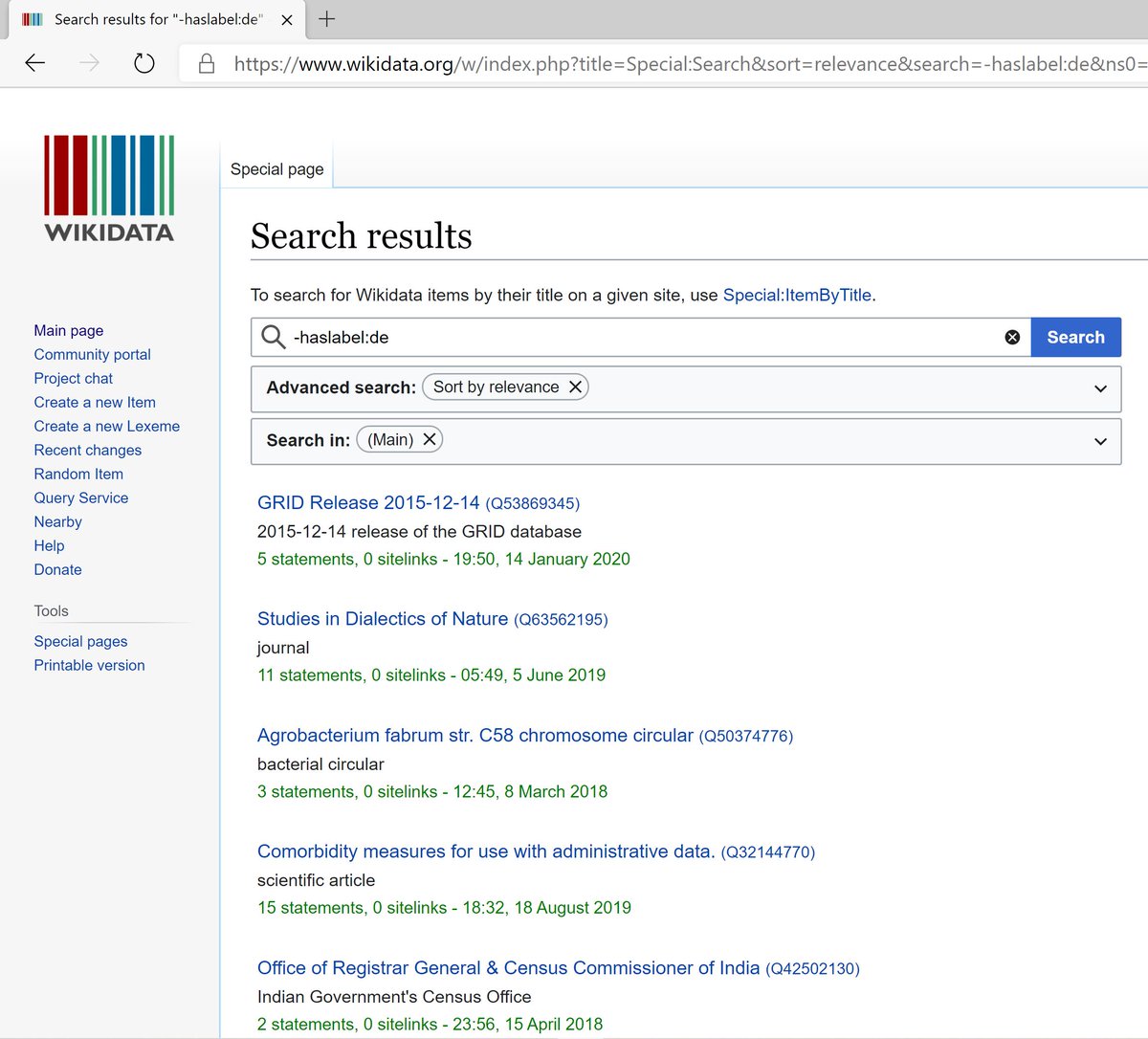Click the browser address bar URL
This screenshot has height=1039, width=1148.
pyautogui.click(x=689, y=64)
